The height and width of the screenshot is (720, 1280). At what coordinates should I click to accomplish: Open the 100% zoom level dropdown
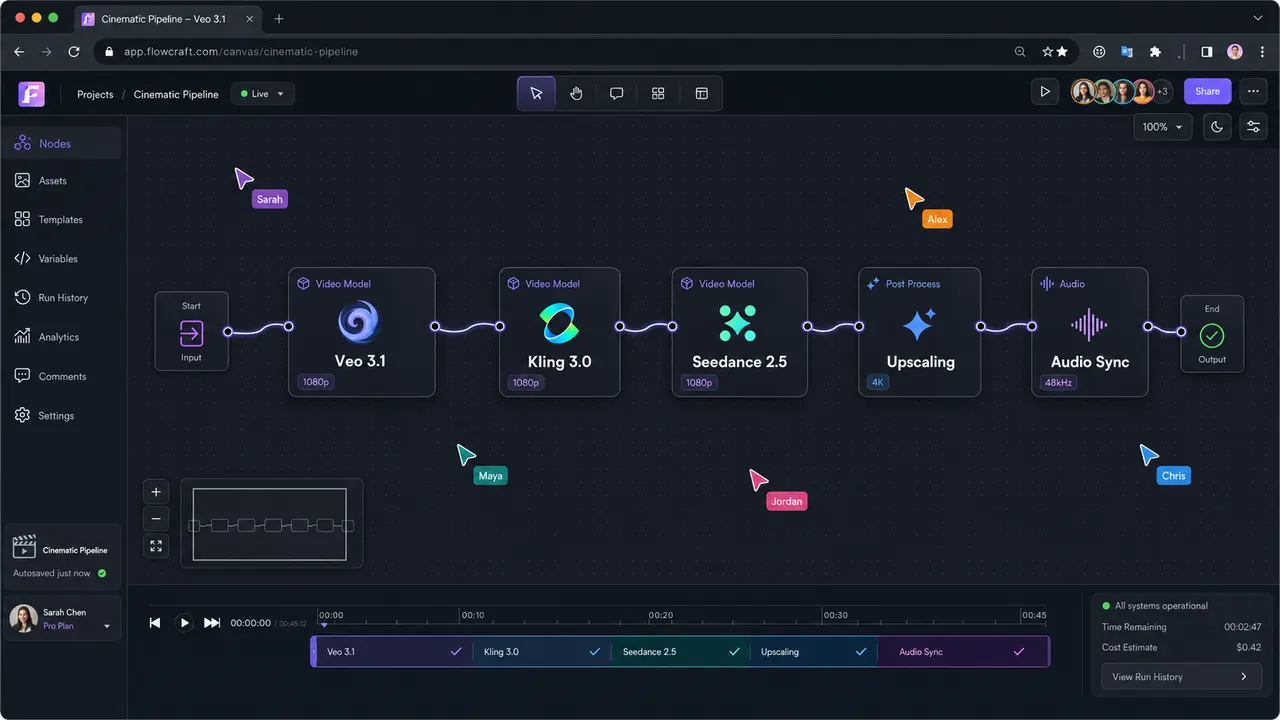[x=1163, y=127]
